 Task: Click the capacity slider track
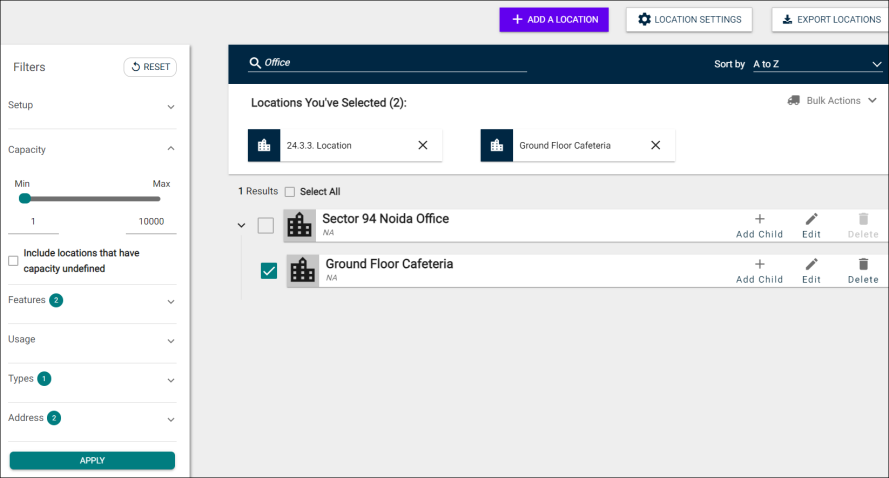92,199
